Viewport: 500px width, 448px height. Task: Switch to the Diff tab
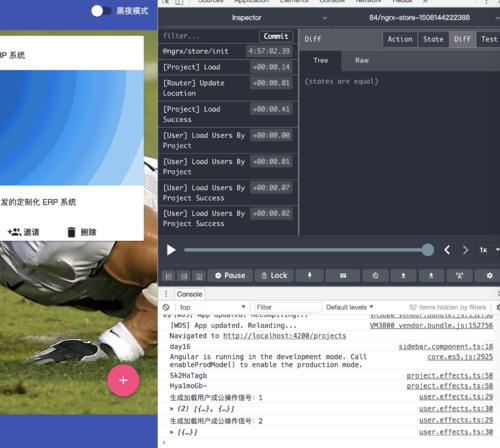(x=462, y=39)
